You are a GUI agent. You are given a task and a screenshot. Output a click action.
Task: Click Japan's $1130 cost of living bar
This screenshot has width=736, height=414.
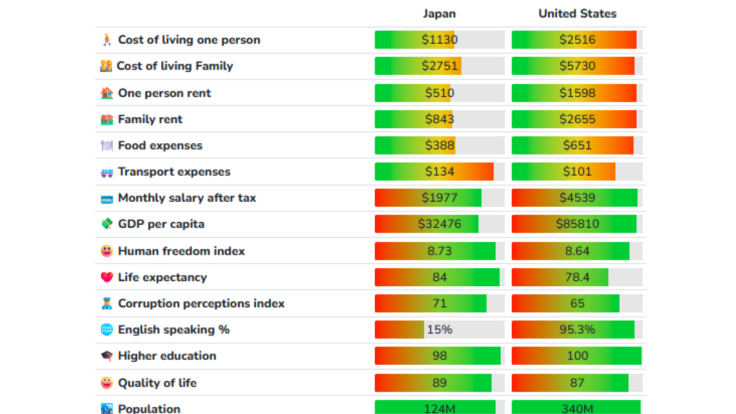(439, 40)
